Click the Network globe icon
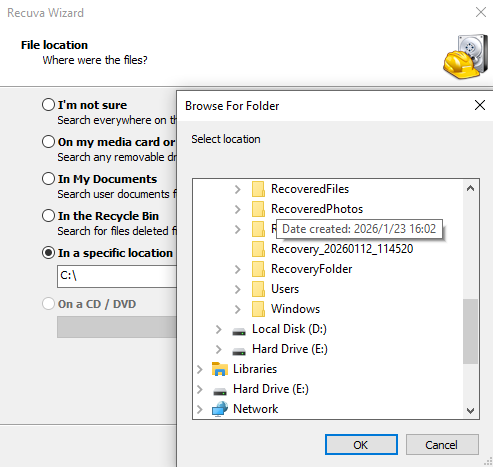The height and width of the screenshot is (467, 493). (220, 409)
